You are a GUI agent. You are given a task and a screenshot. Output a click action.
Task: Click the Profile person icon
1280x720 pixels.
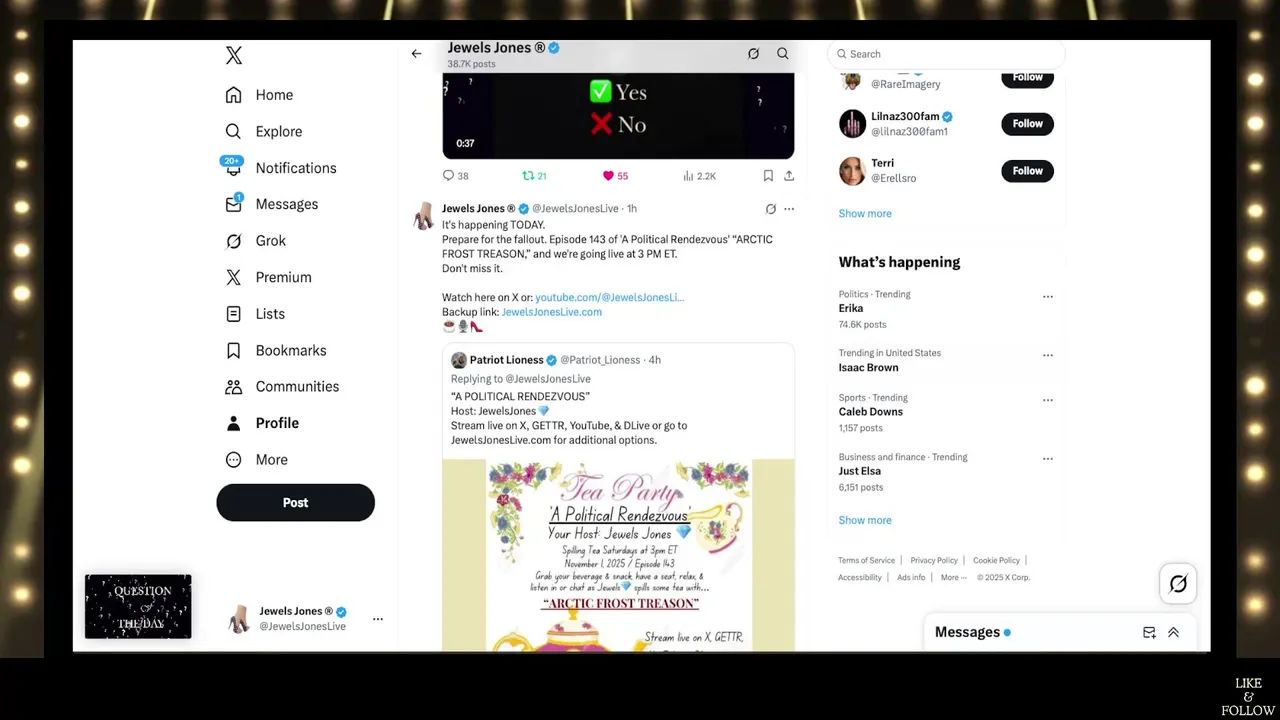click(233, 423)
